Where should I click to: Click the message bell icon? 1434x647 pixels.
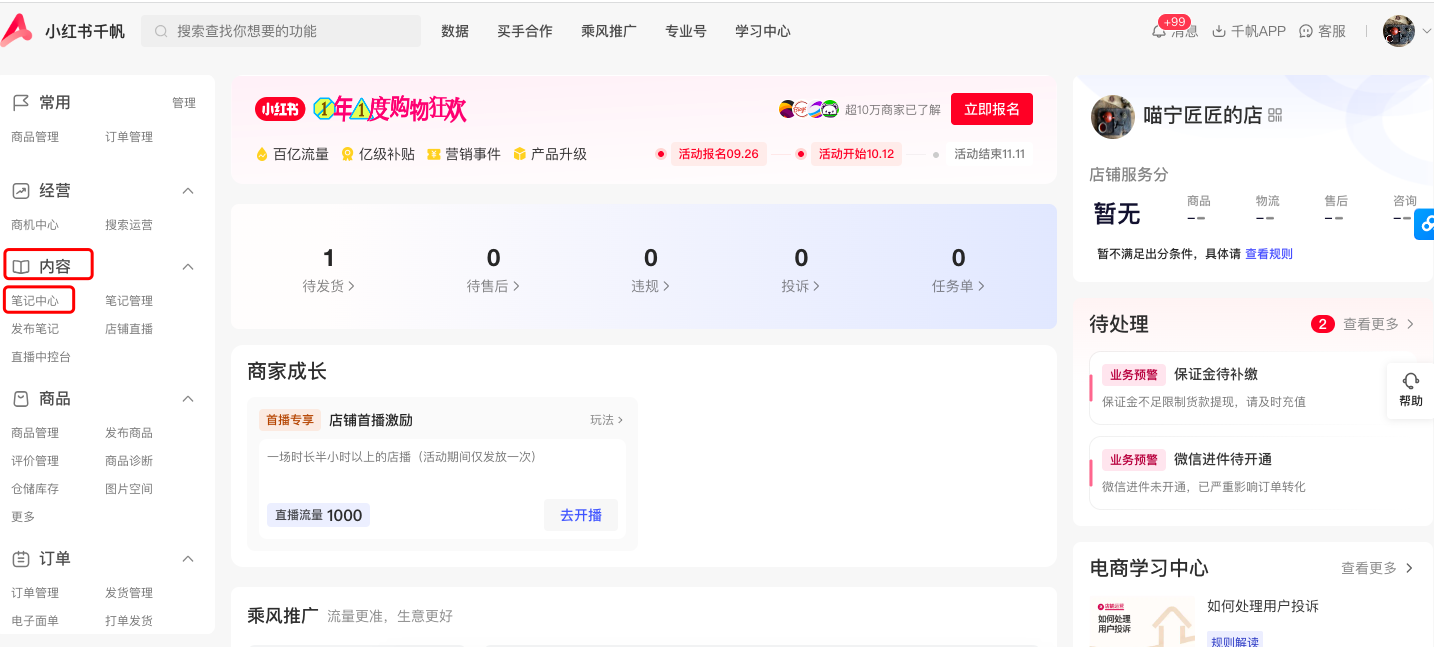1159,32
